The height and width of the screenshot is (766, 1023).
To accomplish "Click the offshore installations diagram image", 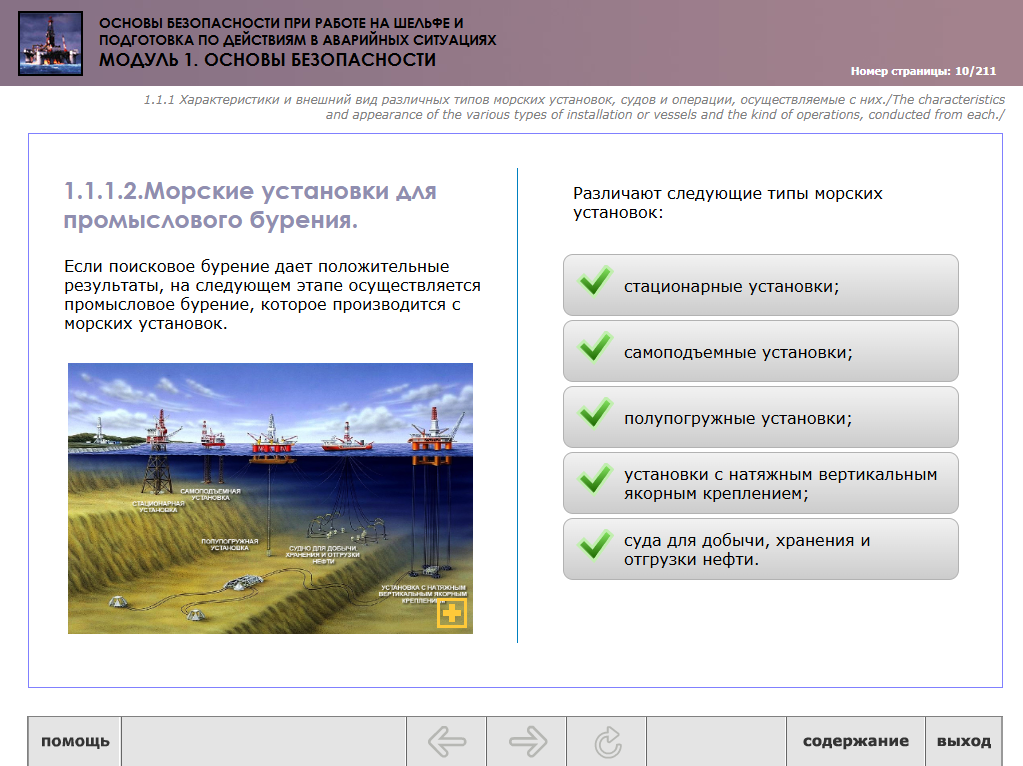I will coord(270,498).
